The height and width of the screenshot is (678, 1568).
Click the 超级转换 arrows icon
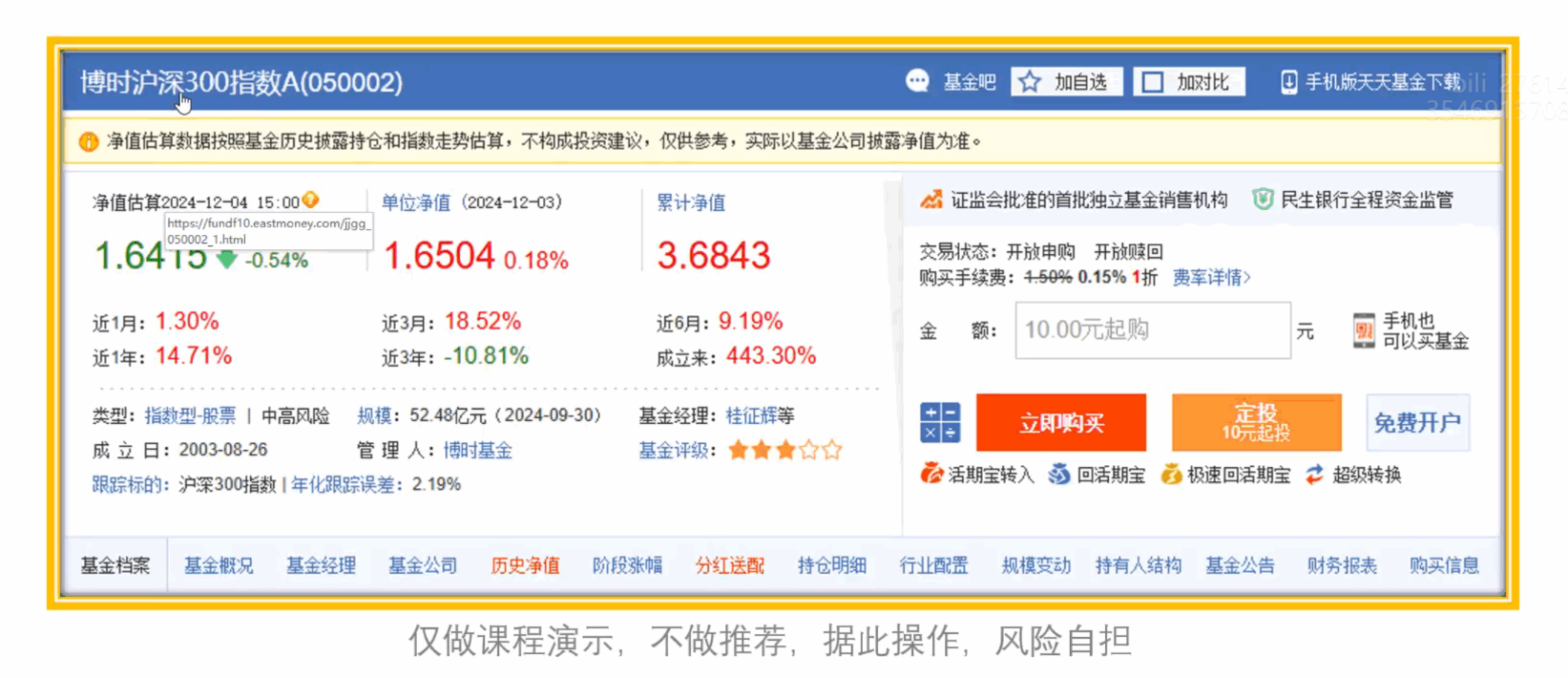tap(1315, 475)
